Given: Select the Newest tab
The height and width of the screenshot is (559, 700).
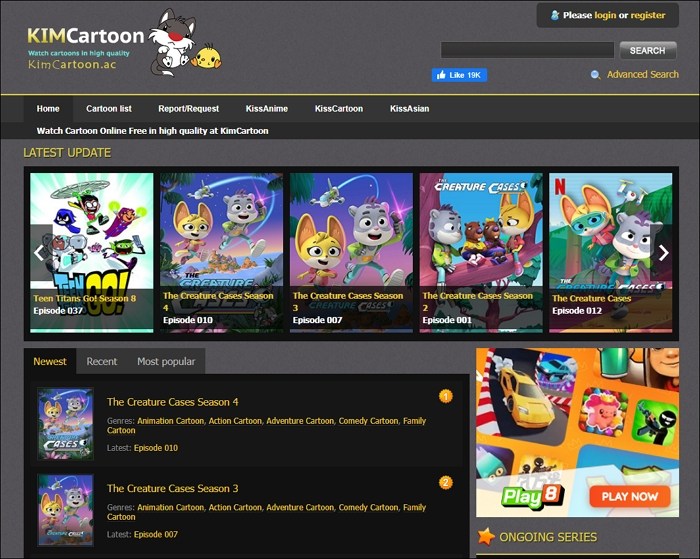Looking at the screenshot, I should pos(50,361).
